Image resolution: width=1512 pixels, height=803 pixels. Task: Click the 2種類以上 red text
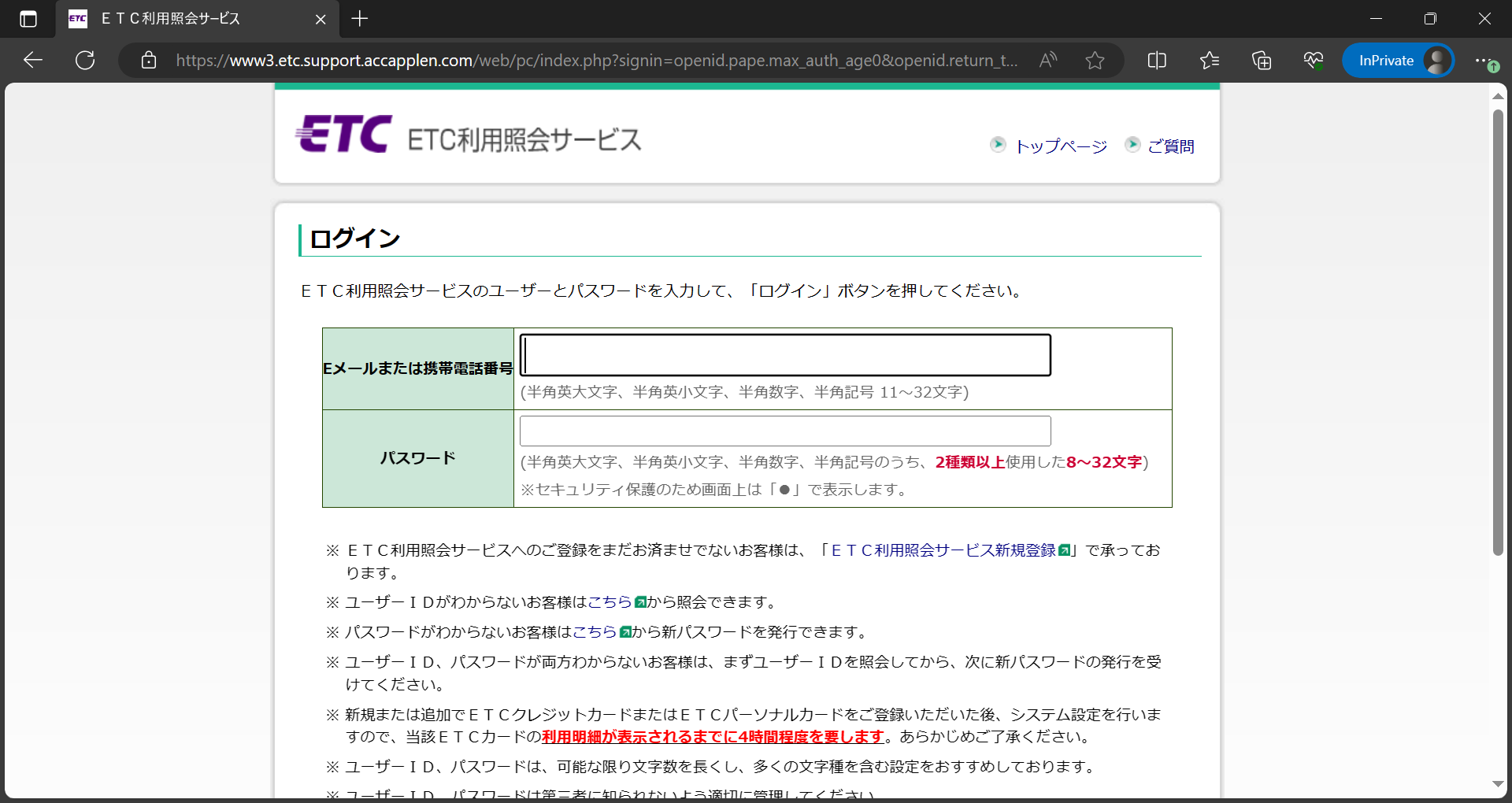pyautogui.click(x=970, y=462)
